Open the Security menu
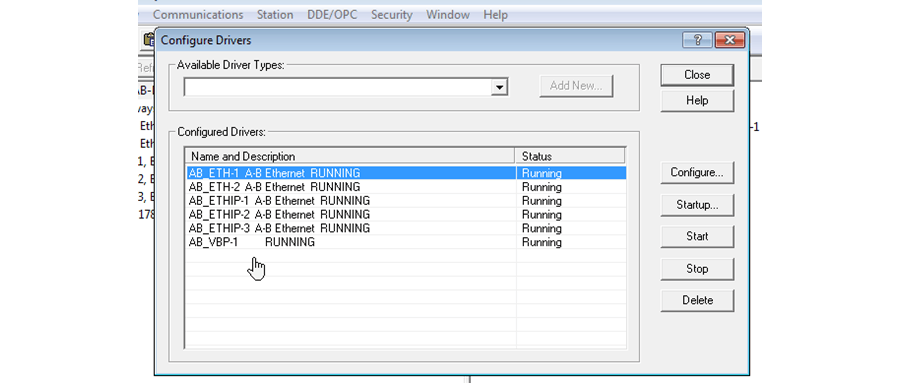This screenshot has width=900, height=383. click(x=391, y=15)
